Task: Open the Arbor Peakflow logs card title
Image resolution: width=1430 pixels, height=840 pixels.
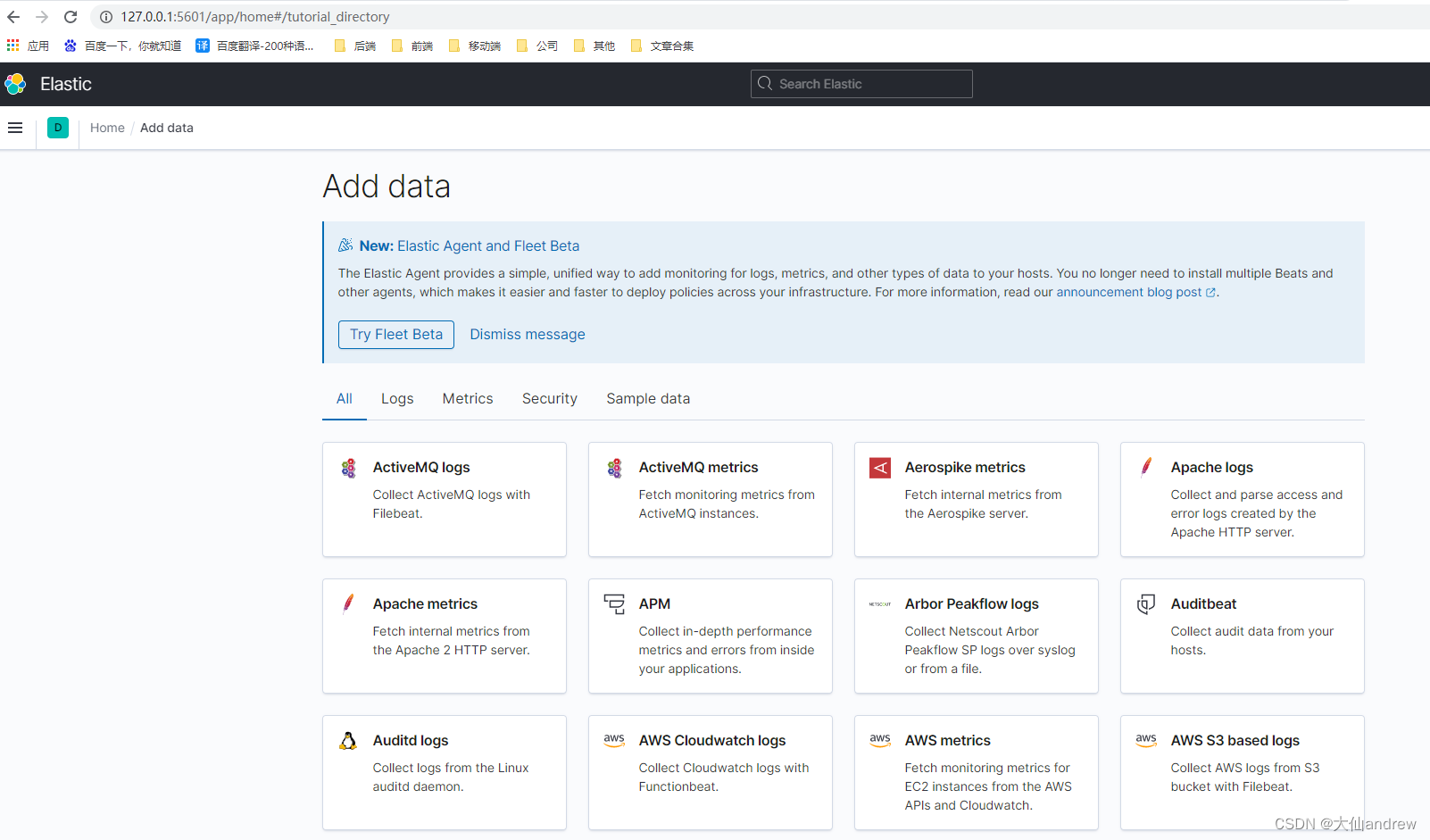Action: (972, 604)
